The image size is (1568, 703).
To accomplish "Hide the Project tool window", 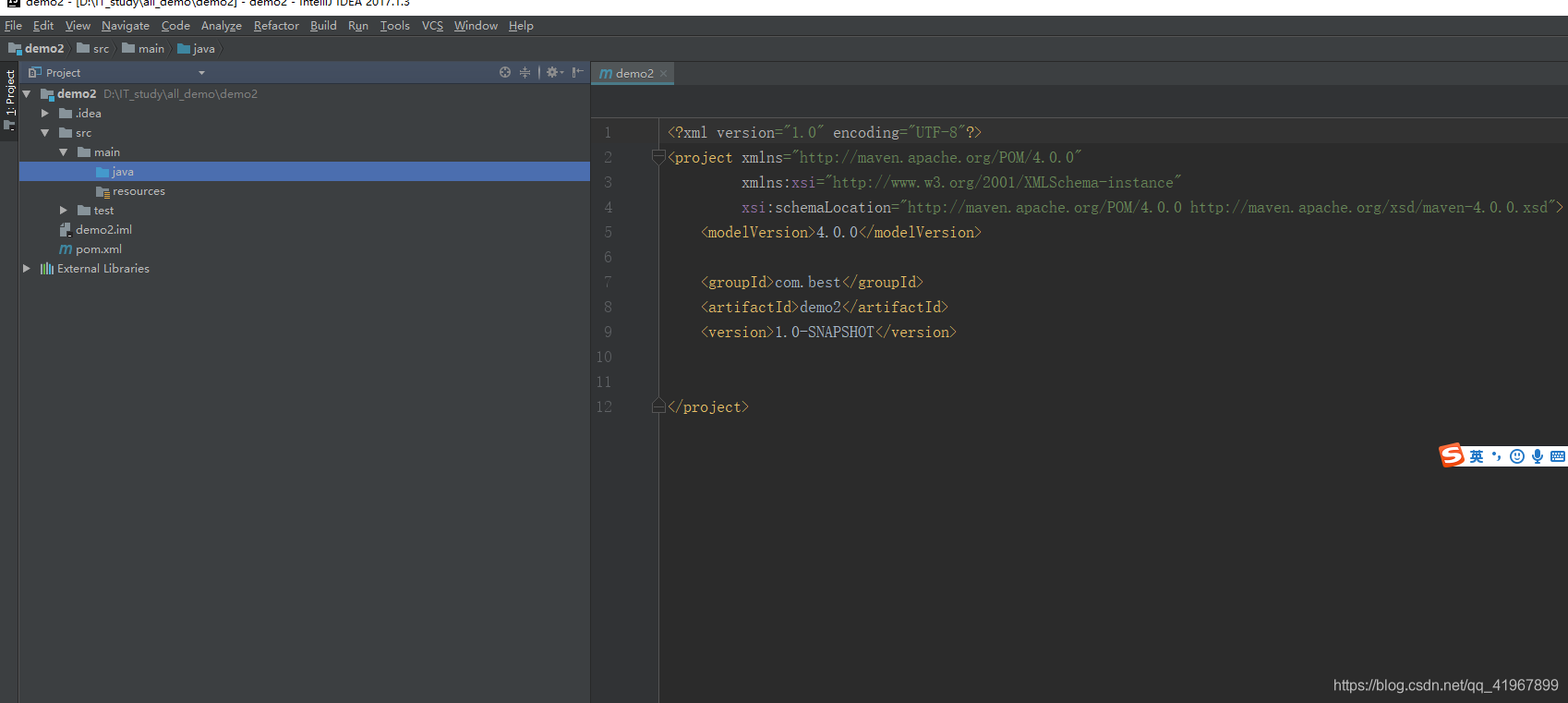I will (x=577, y=72).
